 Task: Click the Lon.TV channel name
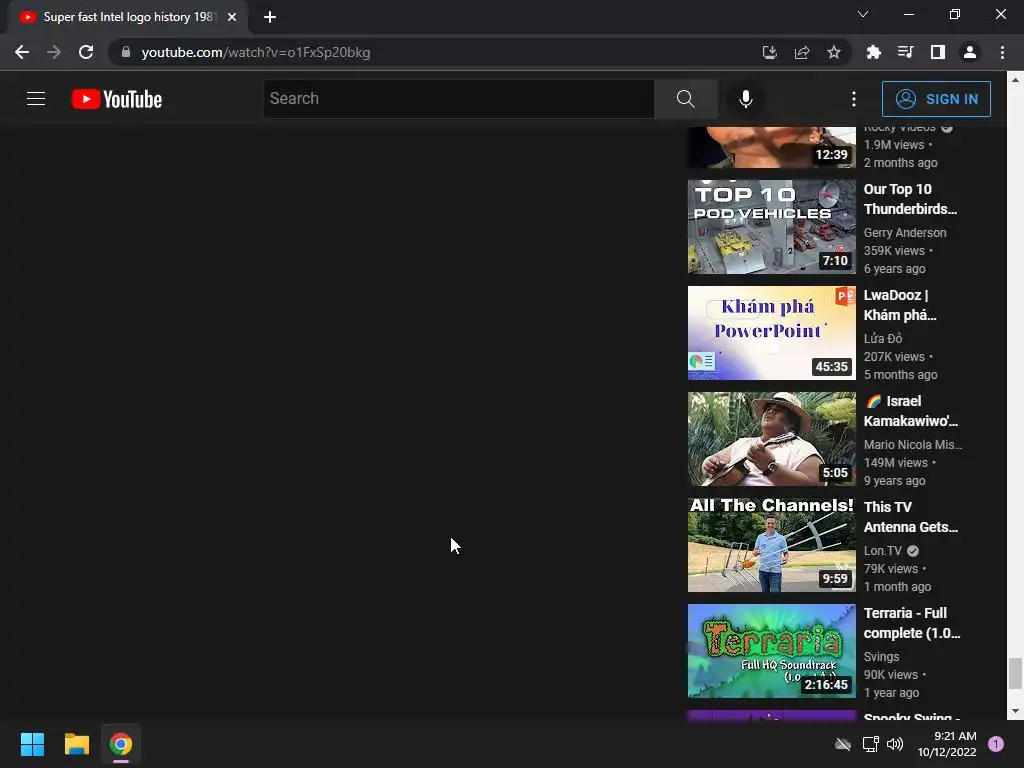pyautogui.click(x=882, y=551)
